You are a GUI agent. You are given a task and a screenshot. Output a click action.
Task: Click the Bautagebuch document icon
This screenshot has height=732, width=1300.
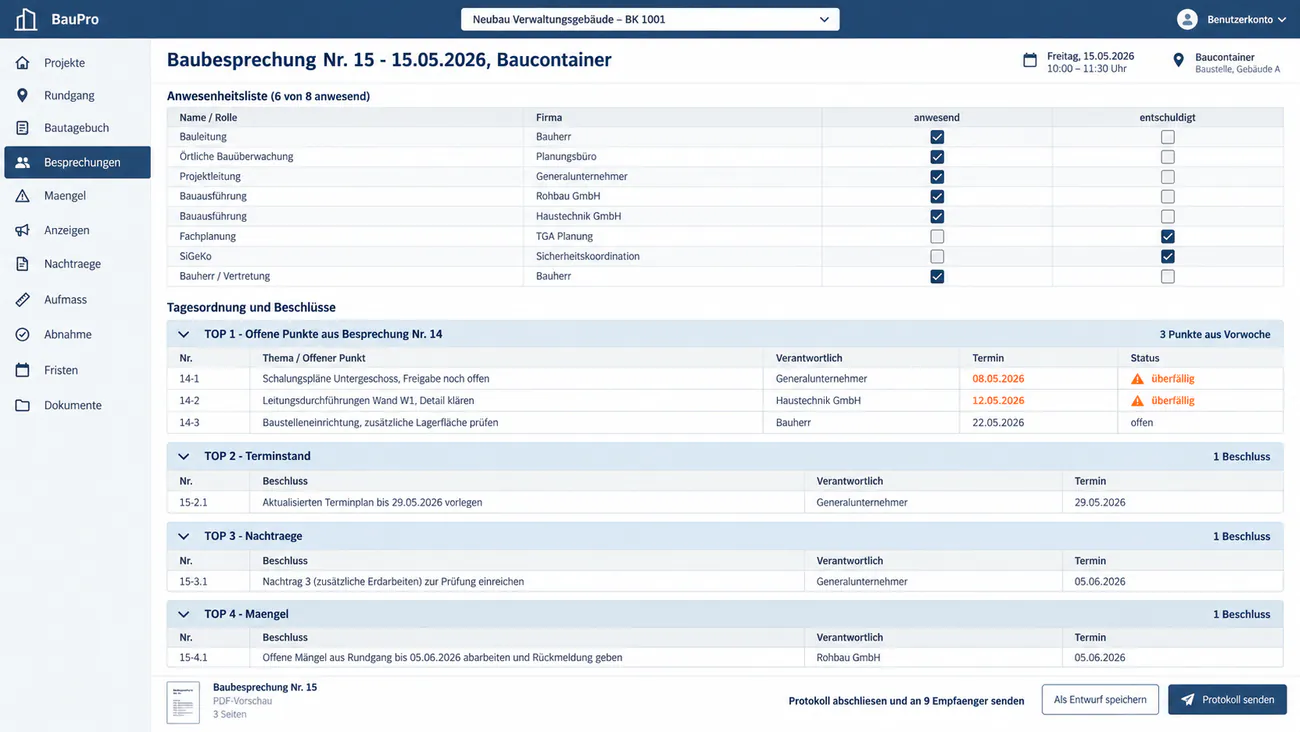coord(23,128)
